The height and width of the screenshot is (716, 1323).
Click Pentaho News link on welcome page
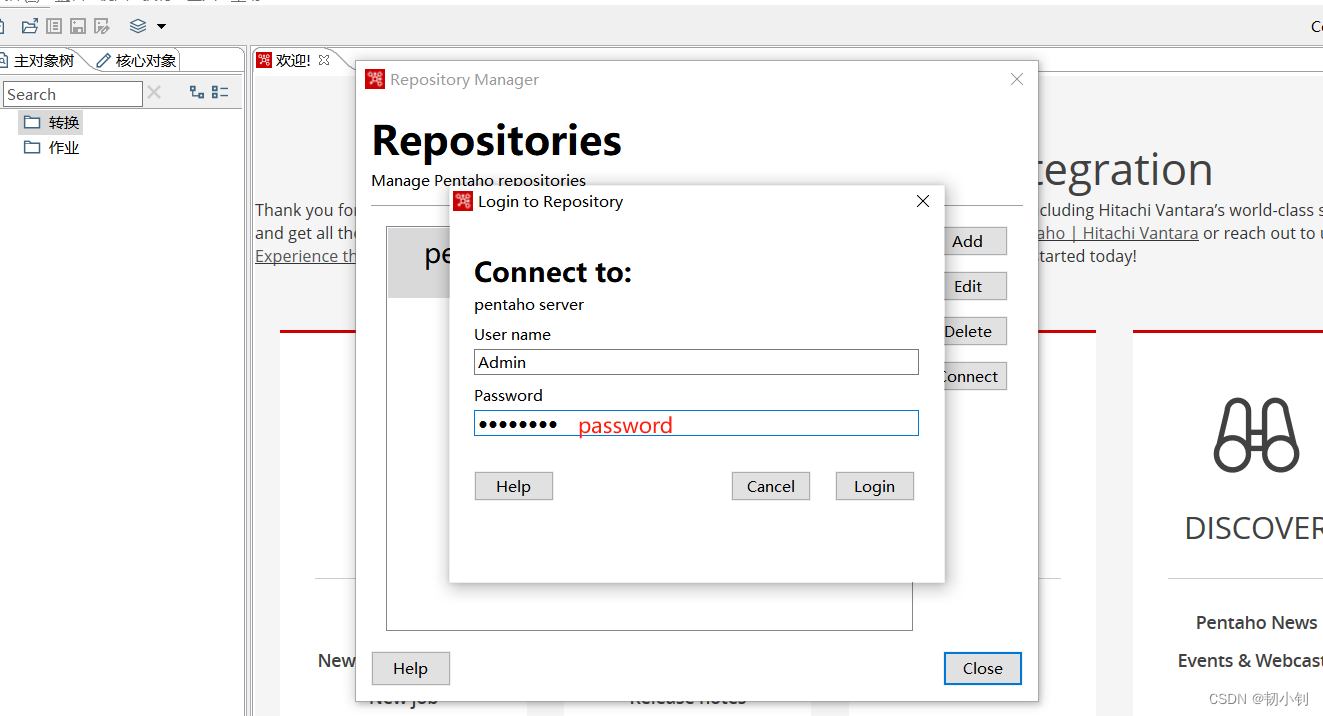1256,622
